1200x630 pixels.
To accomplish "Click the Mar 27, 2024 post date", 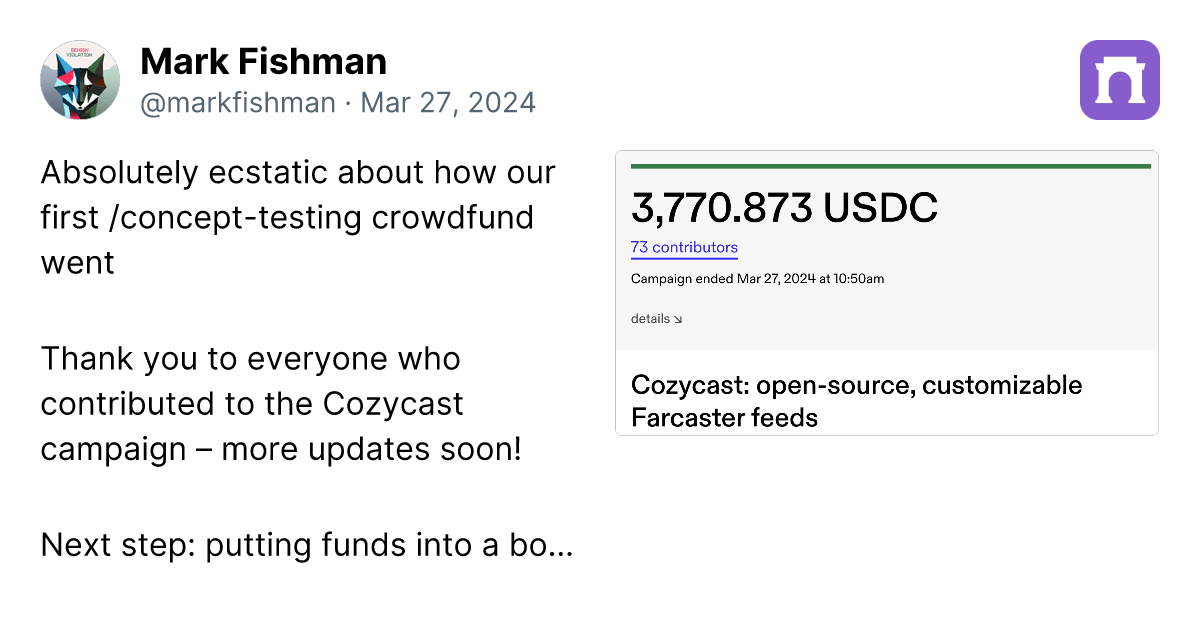I will (448, 103).
